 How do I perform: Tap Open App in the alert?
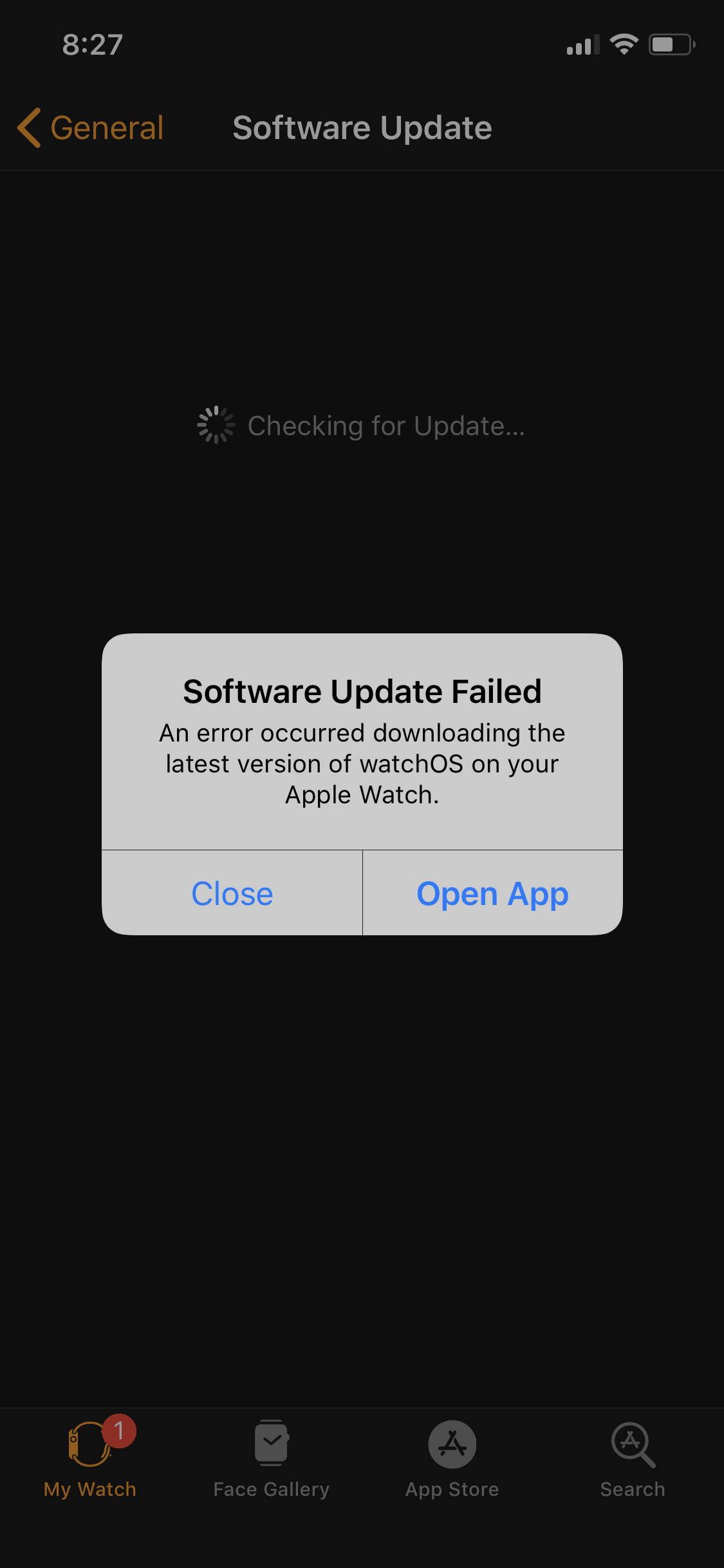point(493,893)
